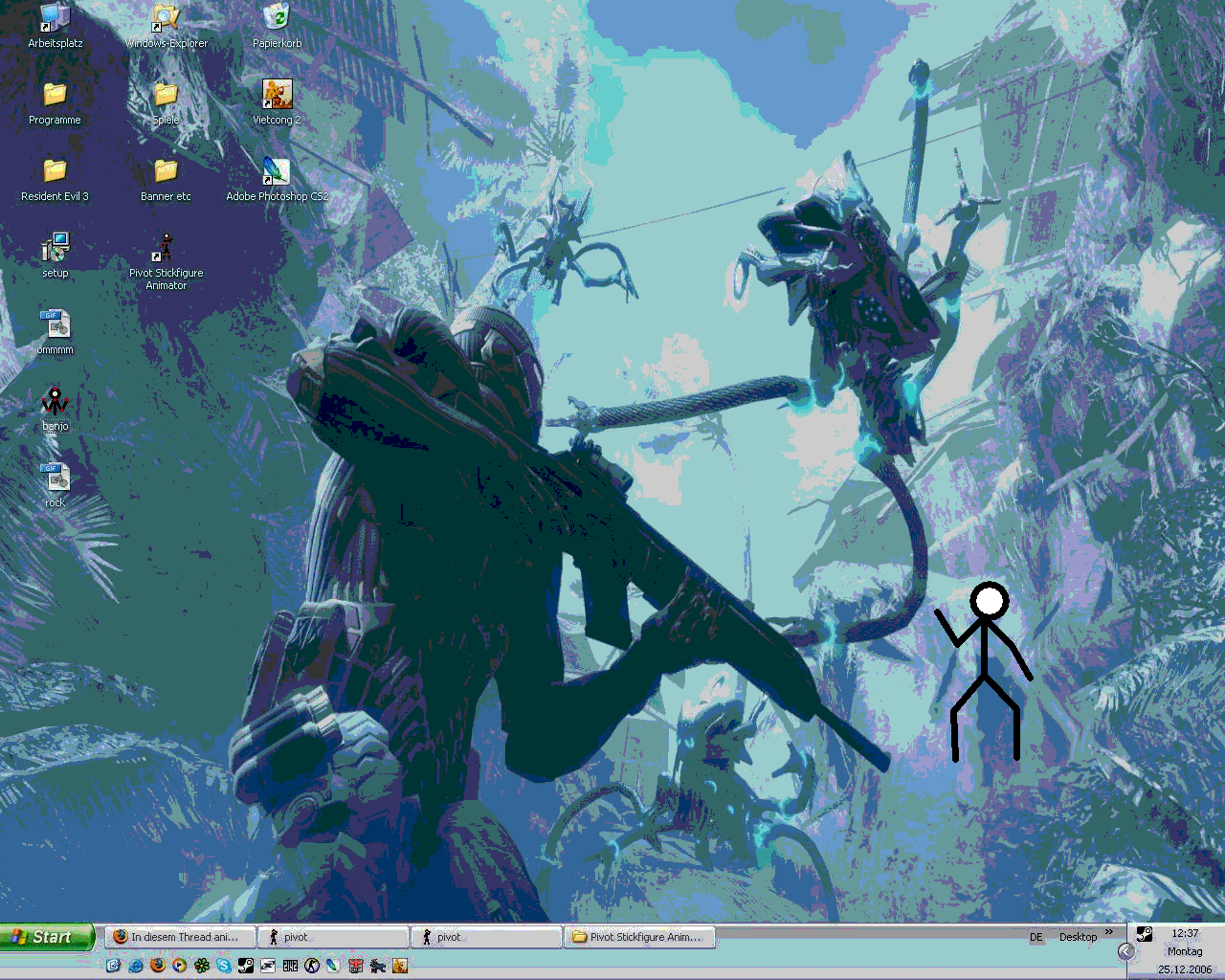Click the Steam icon in the system tray
Image resolution: width=1225 pixels, height=980 pixels.
point(1145,934)
